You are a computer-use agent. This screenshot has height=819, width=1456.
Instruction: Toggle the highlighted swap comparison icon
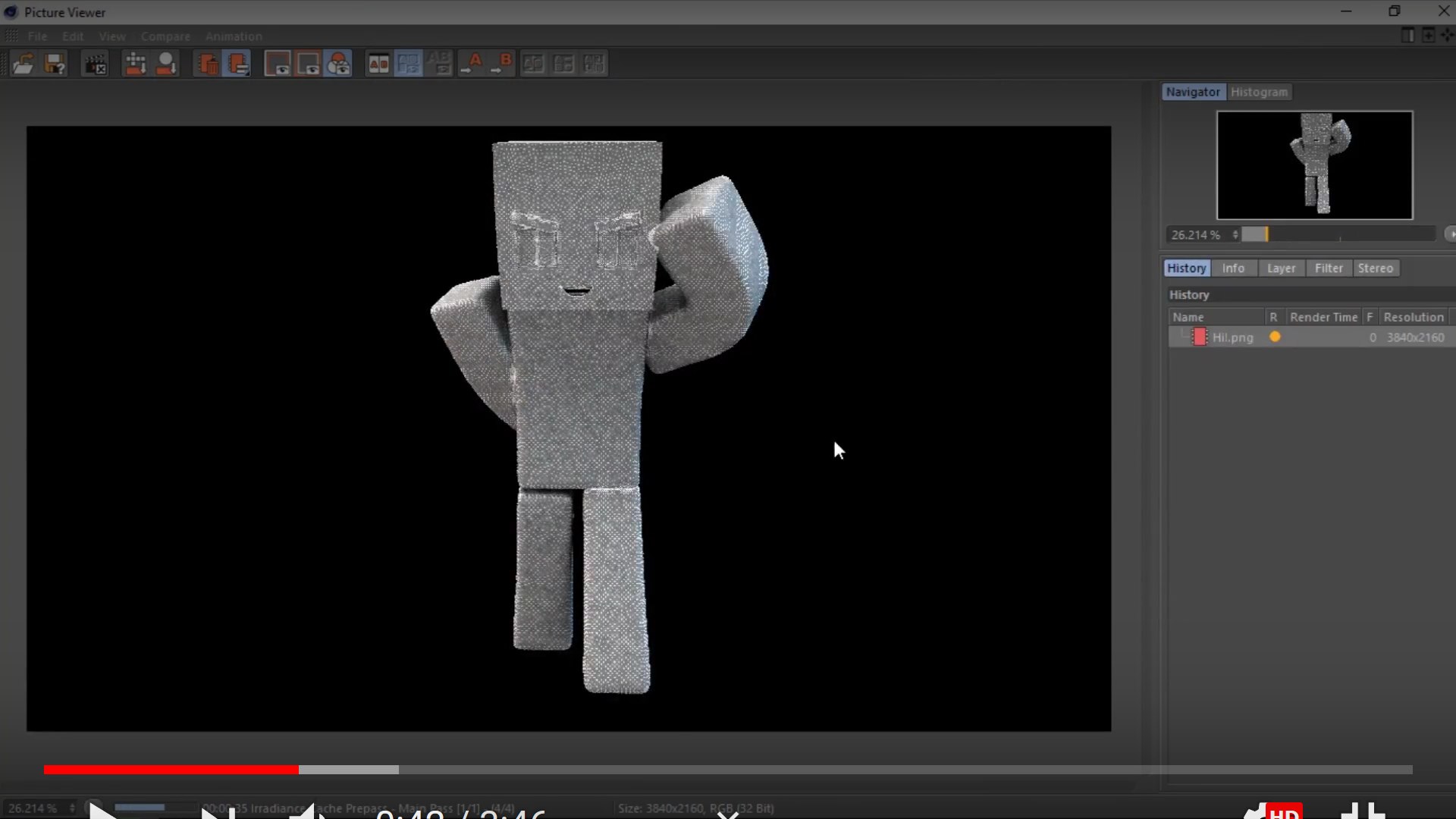[x=408, y=64]
